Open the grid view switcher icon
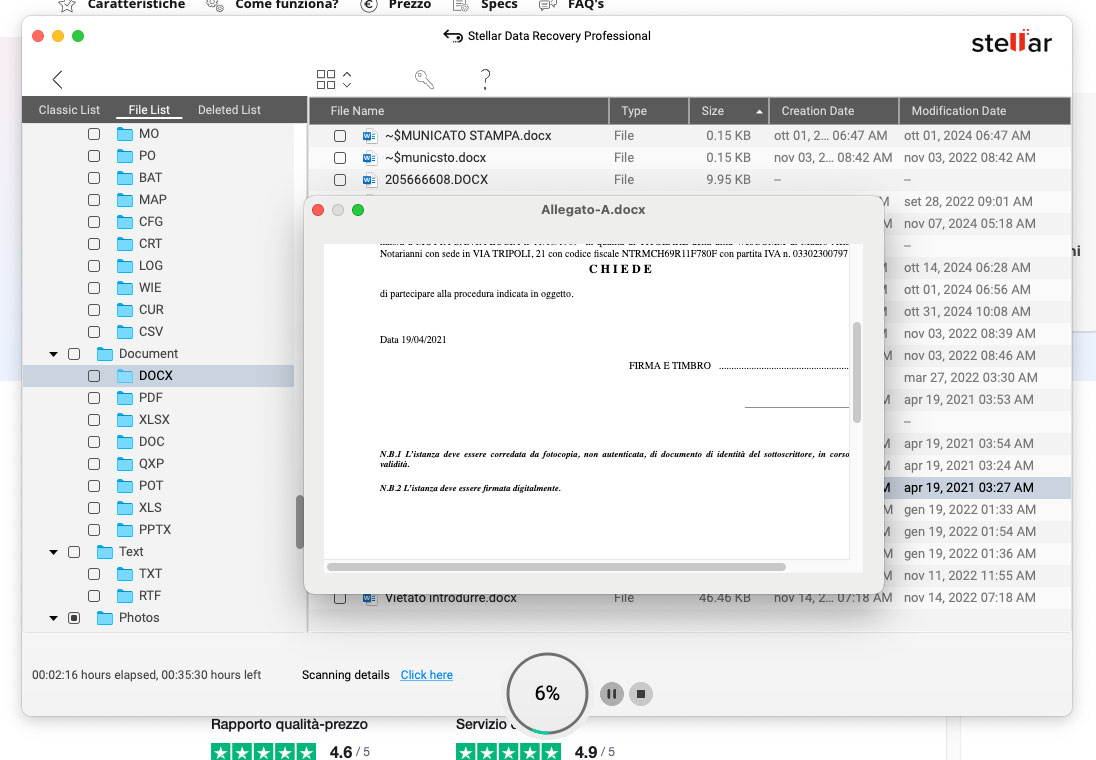Image resolution: width=1096 pixels, height=760 pixels. point(326,80)
